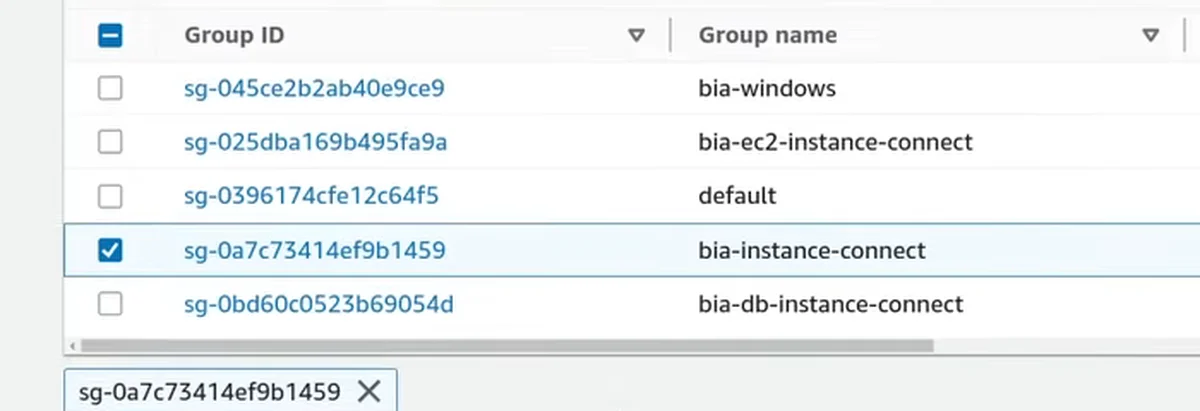This screenshot has width=1200, height=411.
Task: Open security group sg-045ce2b2ab40e9ce9
Action: click(314, 88)
